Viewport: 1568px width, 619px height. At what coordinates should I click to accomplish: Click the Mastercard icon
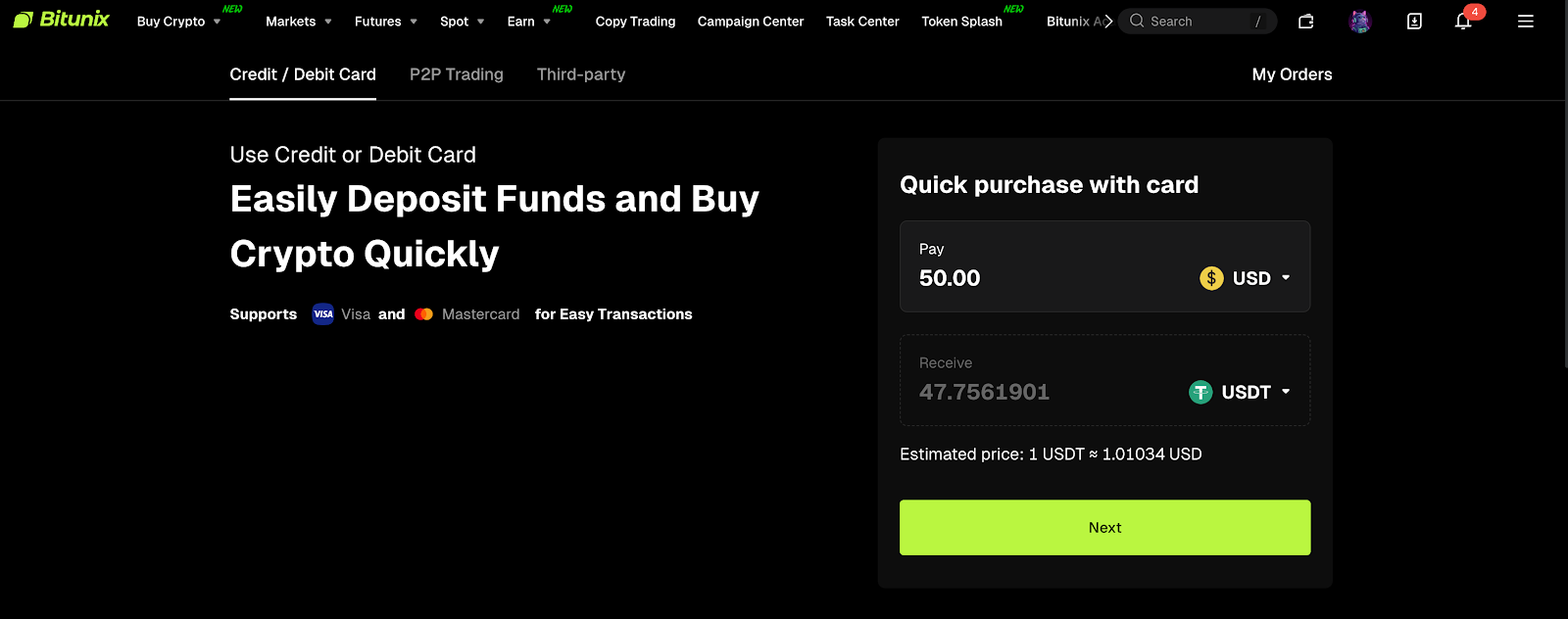click(423, 313)
